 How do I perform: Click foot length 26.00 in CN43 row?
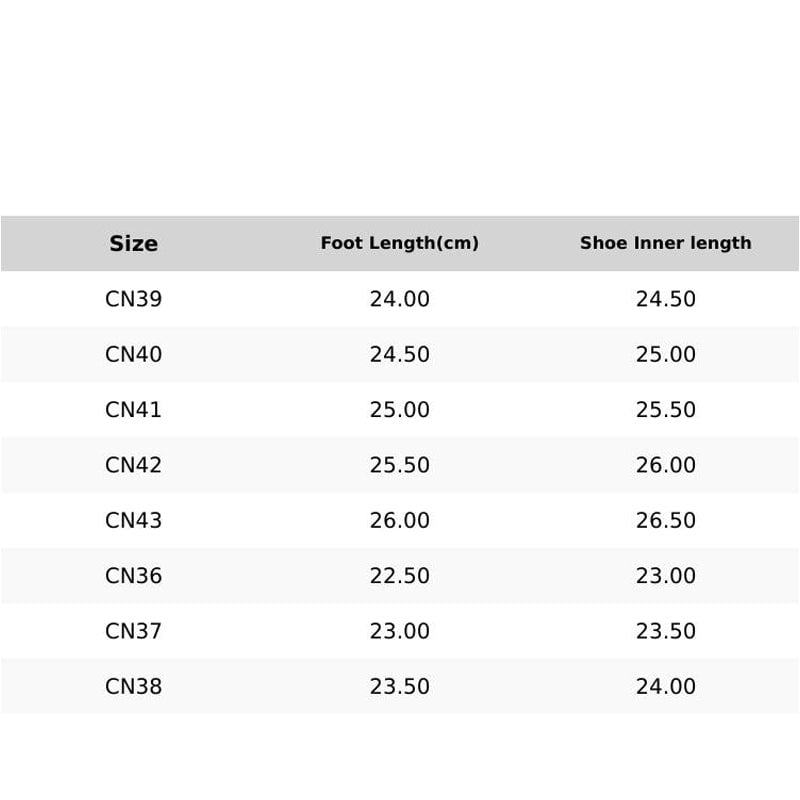(399, 520)
